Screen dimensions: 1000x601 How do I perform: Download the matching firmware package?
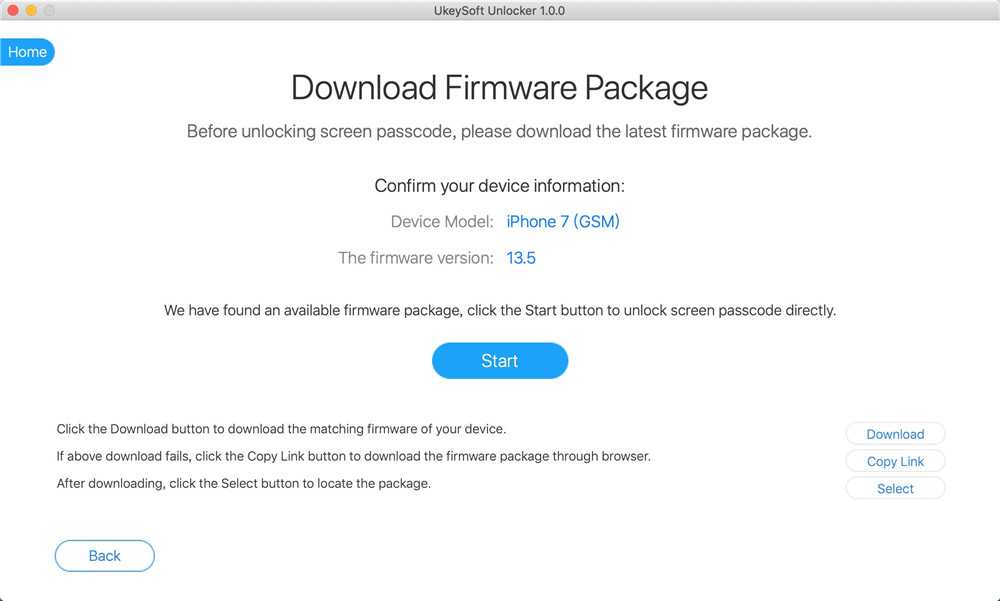point(895,434)
